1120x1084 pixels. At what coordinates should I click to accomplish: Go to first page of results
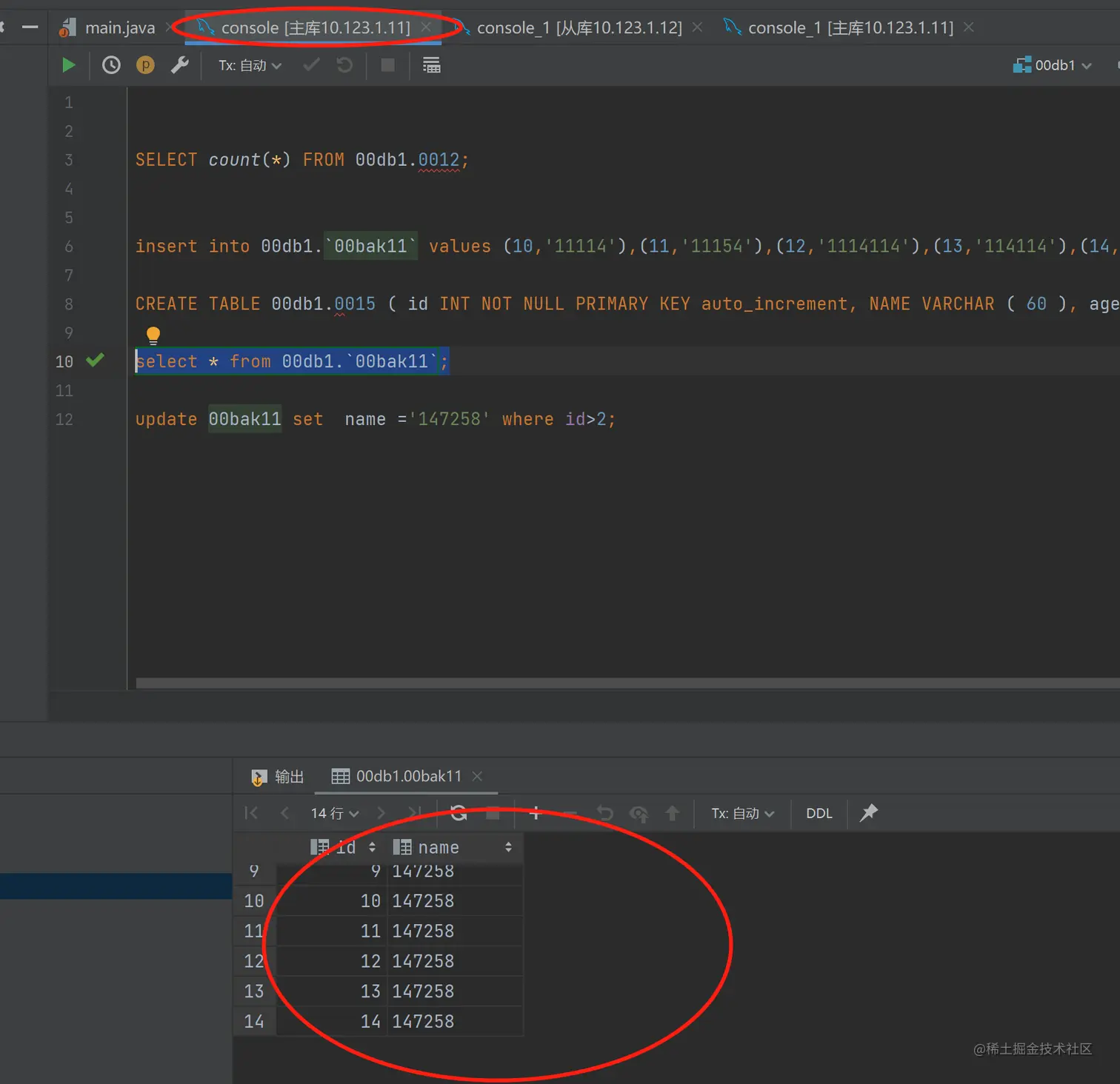251,813
